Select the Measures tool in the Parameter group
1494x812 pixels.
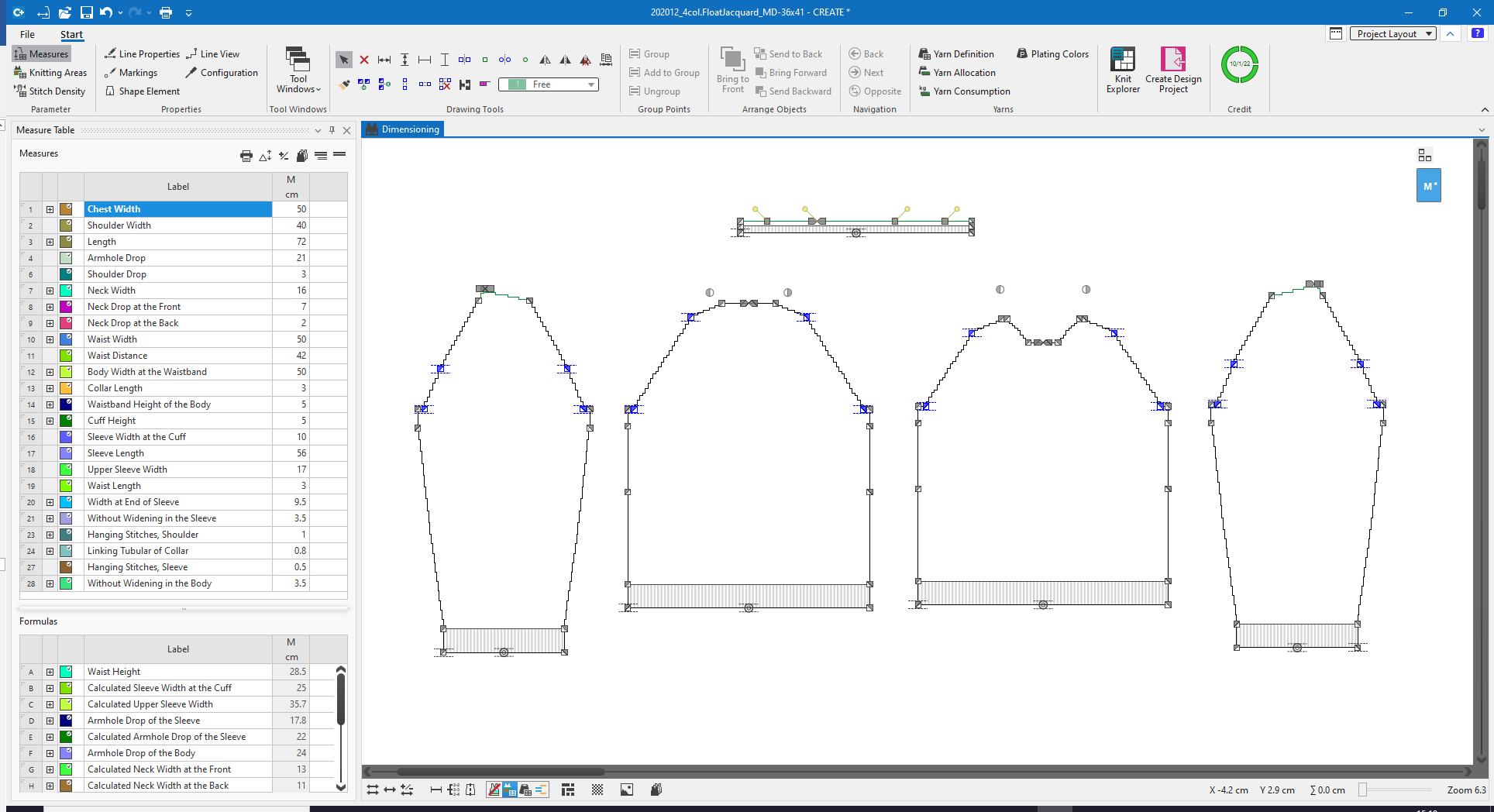pyautogui.click(x=42, y=53)
